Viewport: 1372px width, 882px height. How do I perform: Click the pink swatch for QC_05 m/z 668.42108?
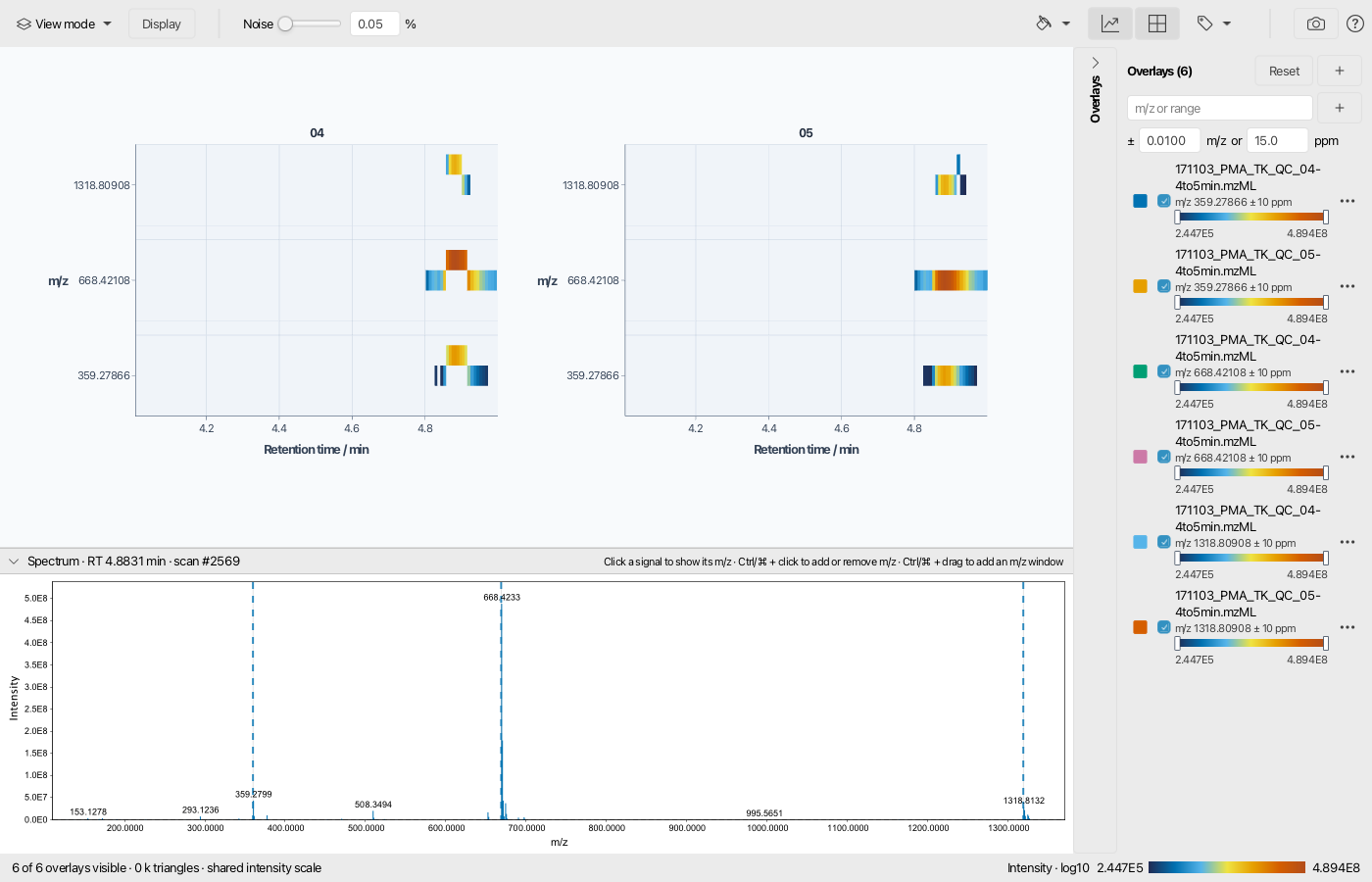coord(1140,457)
